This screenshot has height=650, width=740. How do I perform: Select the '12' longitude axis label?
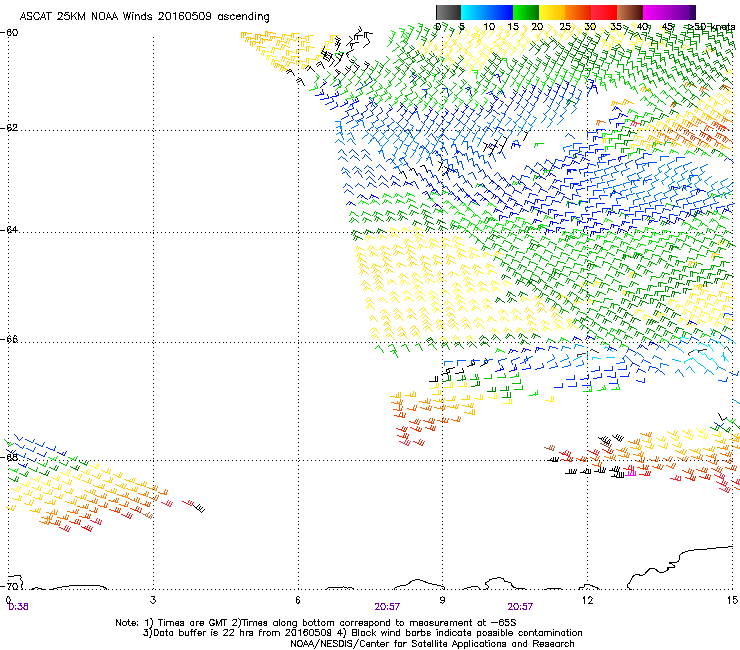pyautogui.click(x=587, y=600)
